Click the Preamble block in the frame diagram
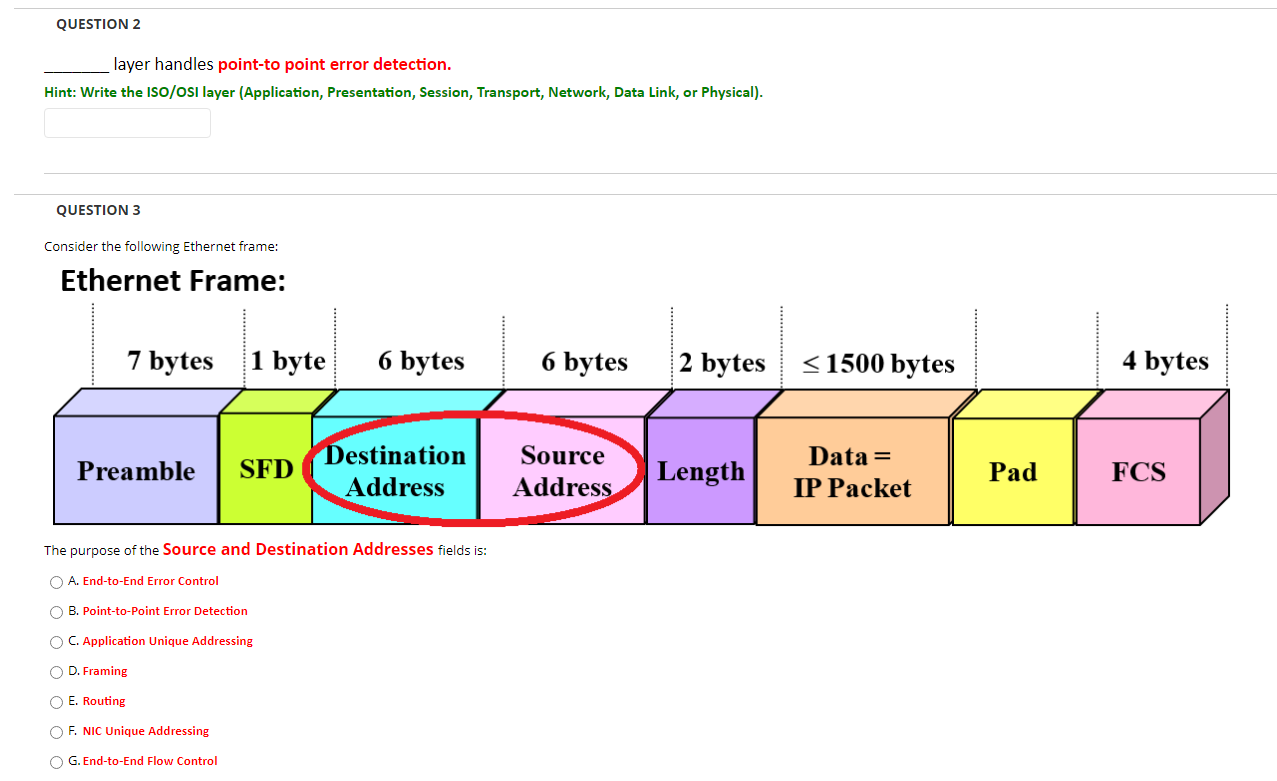Viewport: 1277px width, 781px height. click(135, 471)
